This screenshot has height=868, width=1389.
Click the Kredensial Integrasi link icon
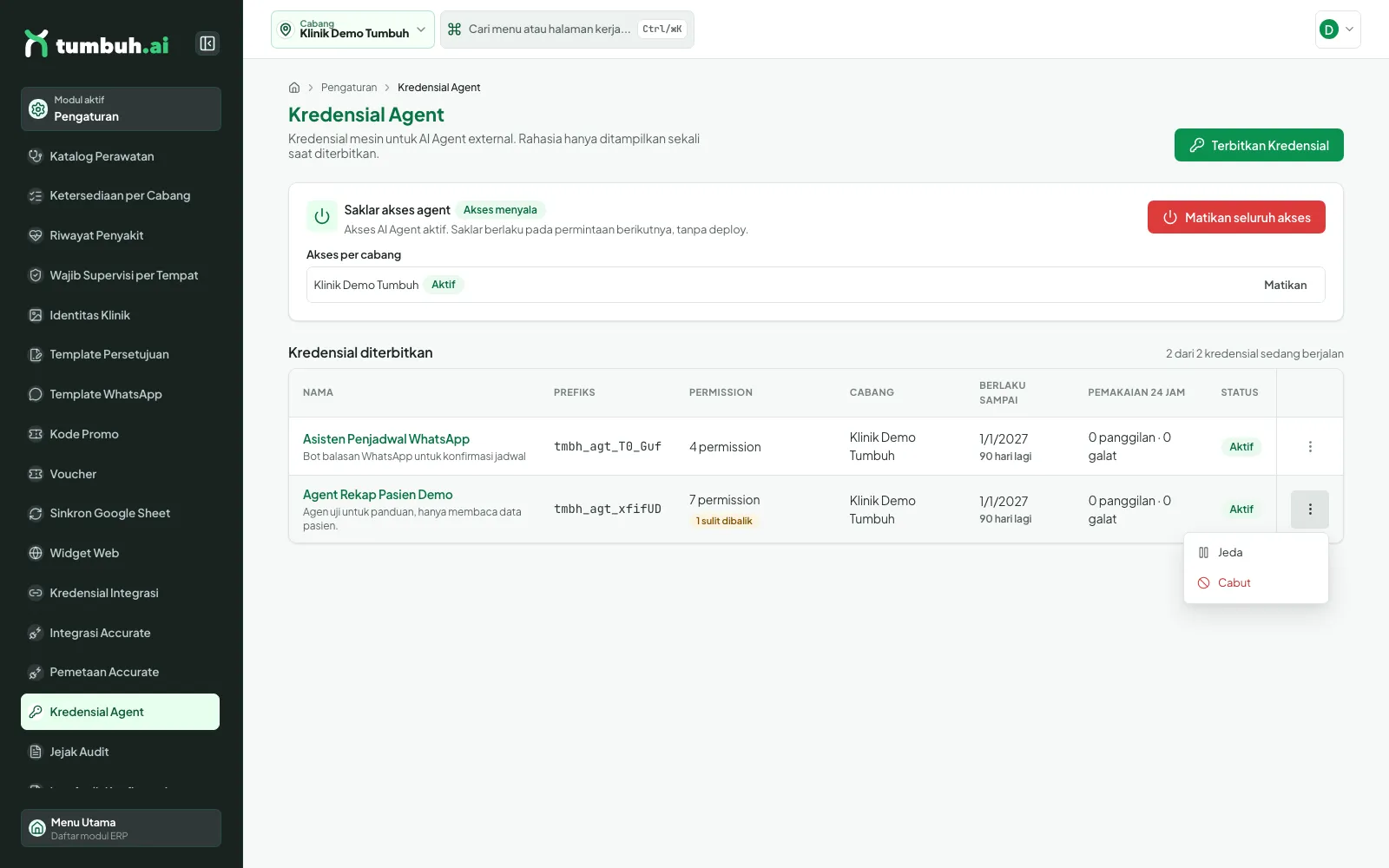click(x=36, y=593)
